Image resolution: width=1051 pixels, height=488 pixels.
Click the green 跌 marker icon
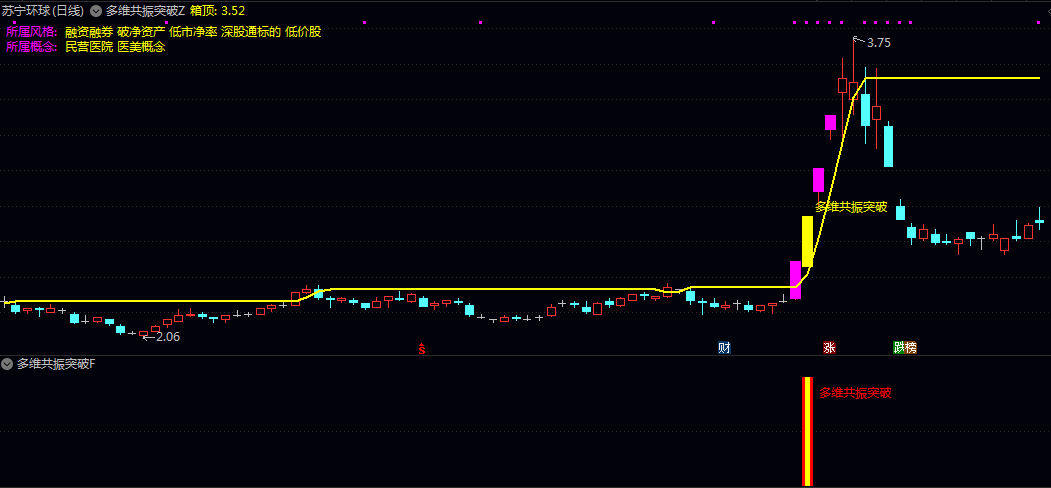click(898, 348)
